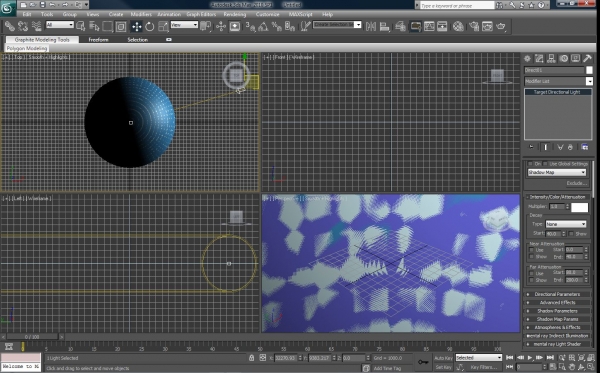Open the 3ds Max application menu logo
The image size is (600, 373).
click(x=8, y=8)
